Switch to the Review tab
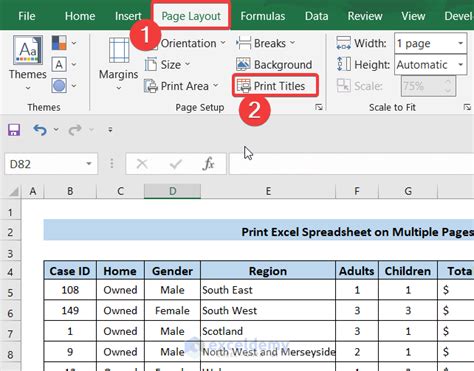Screen dimensions: 474x371 (365, 16)
